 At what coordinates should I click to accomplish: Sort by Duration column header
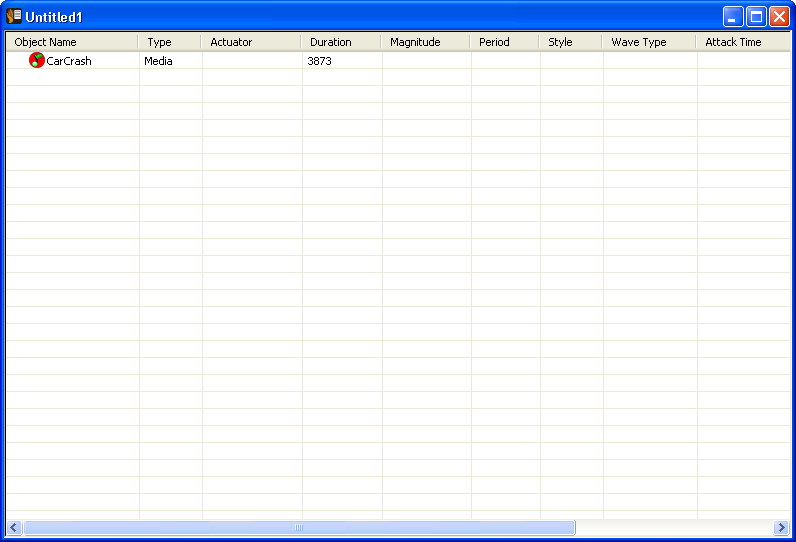341,42
